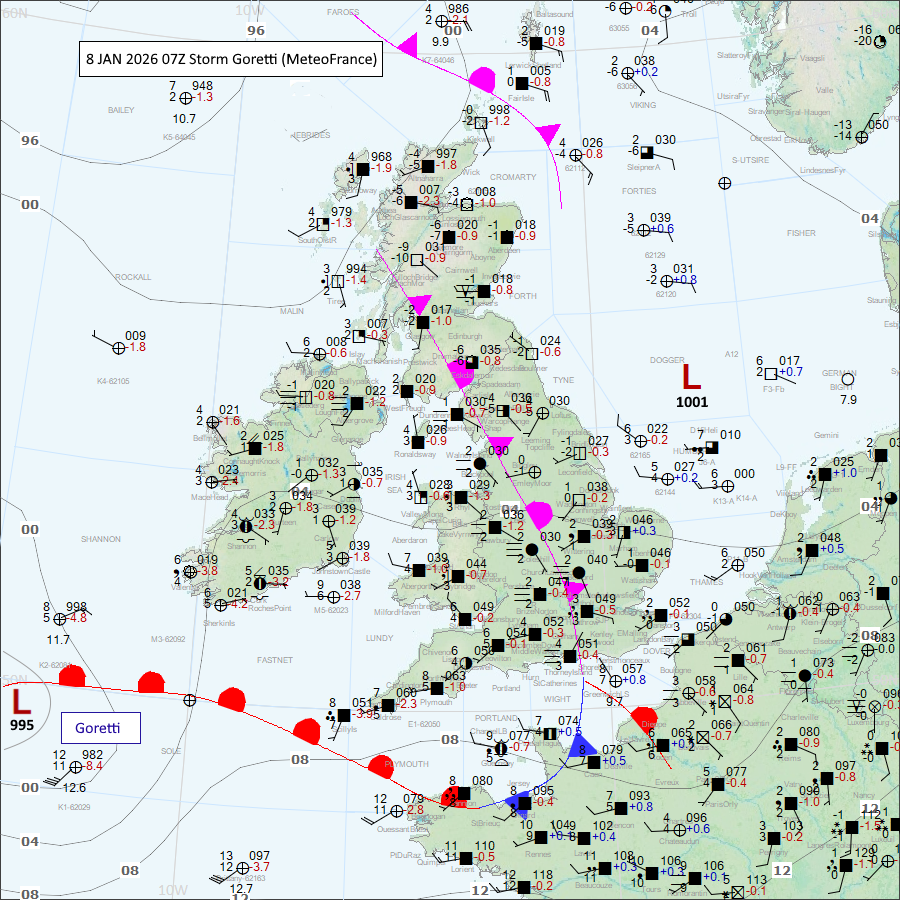Select the FASTNET sea area label
The width and height of the screenshot is (900, 900).
275,660
